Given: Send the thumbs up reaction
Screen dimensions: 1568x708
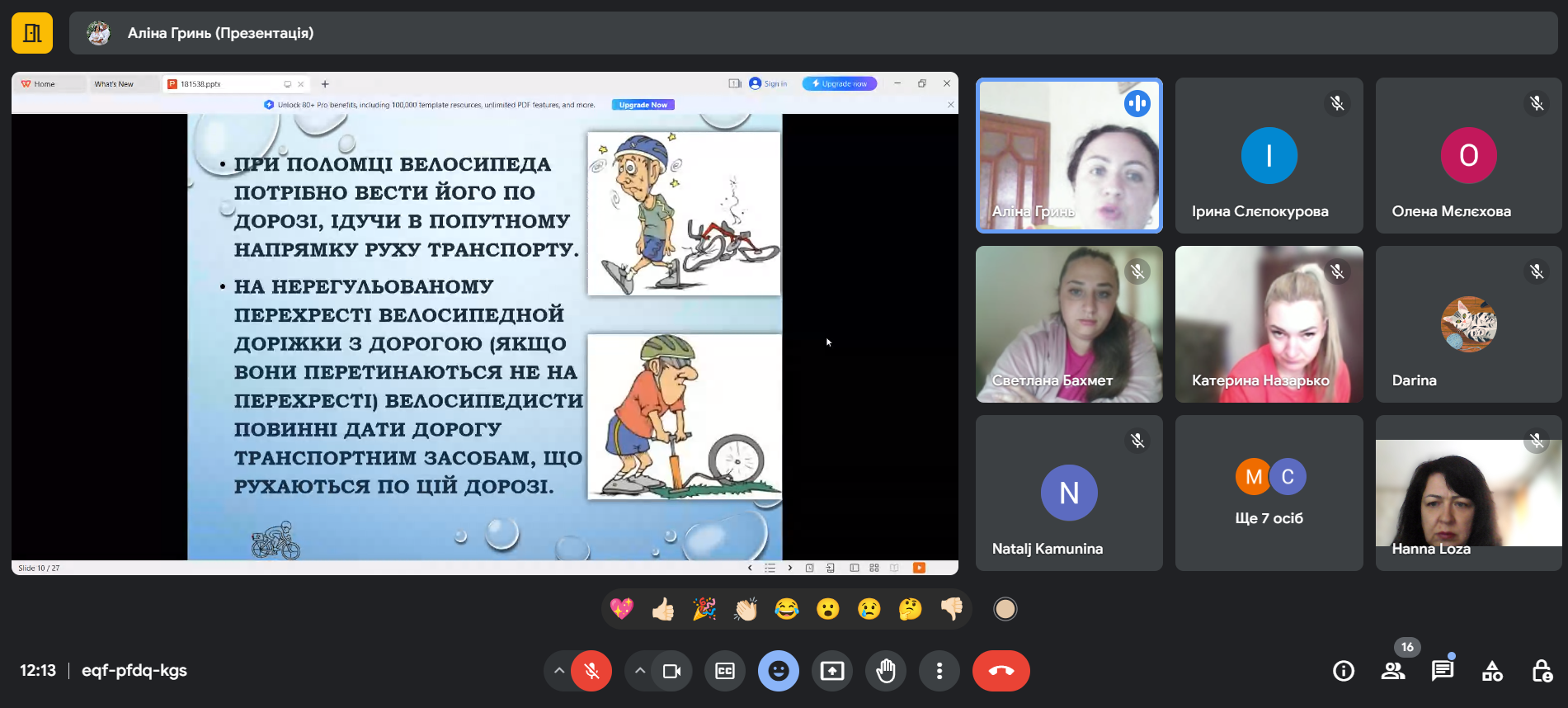Looking at the screenshot, I should coord(662,609).
